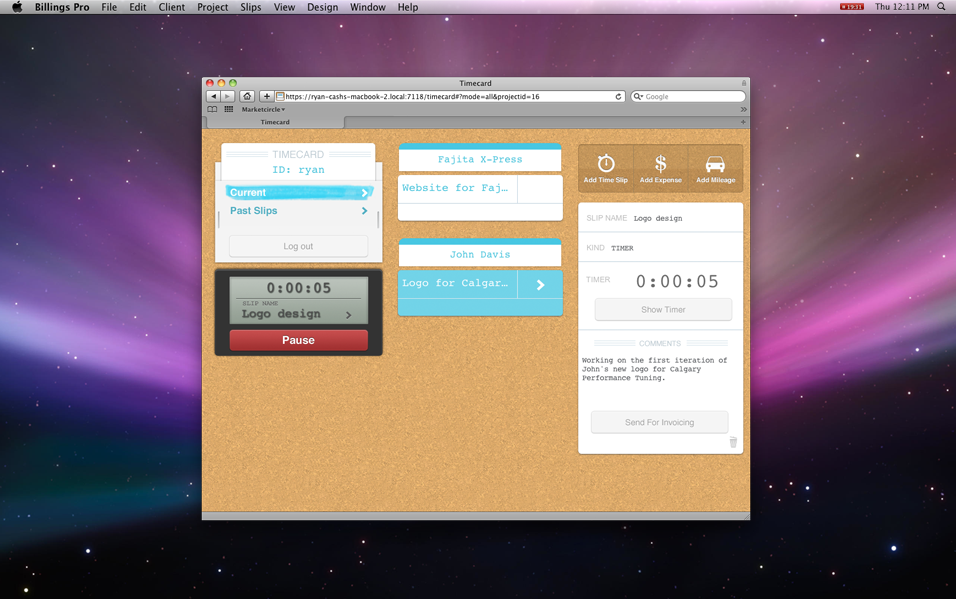956x599 pixels.
Task: Click the KIND value TIMER
Action: coord(622,248)
